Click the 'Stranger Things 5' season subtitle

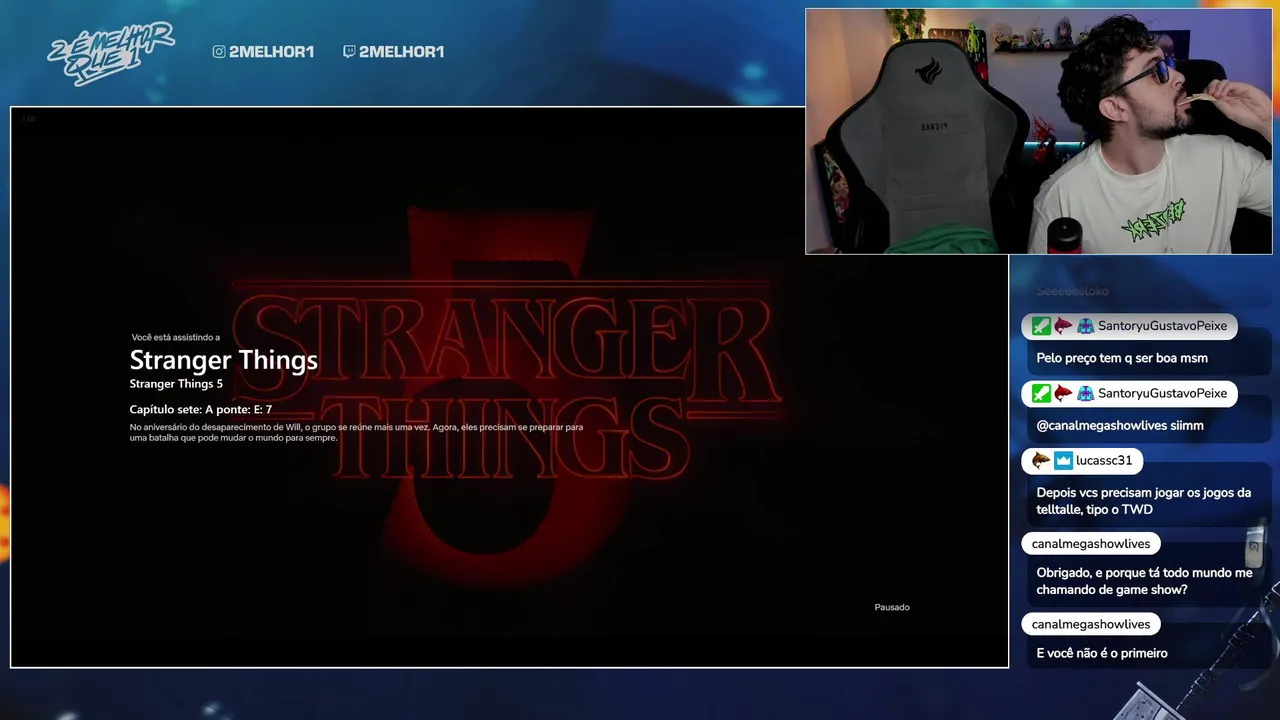[x=176, y=384]
